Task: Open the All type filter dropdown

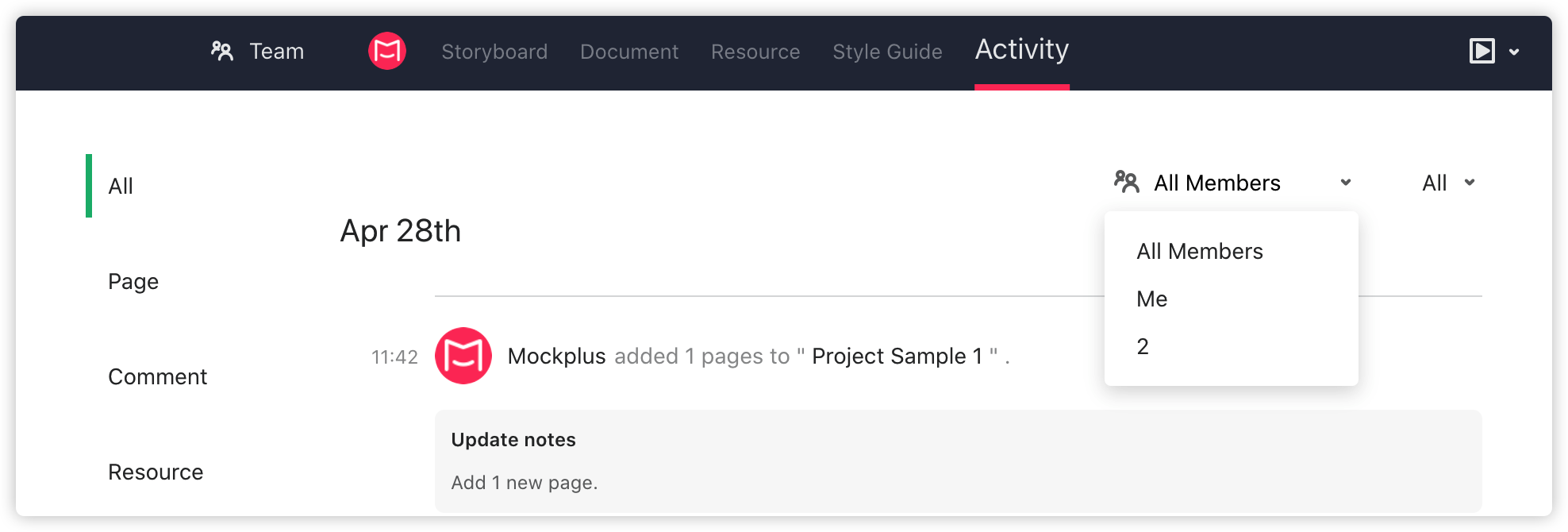Action: point(1448,183)
